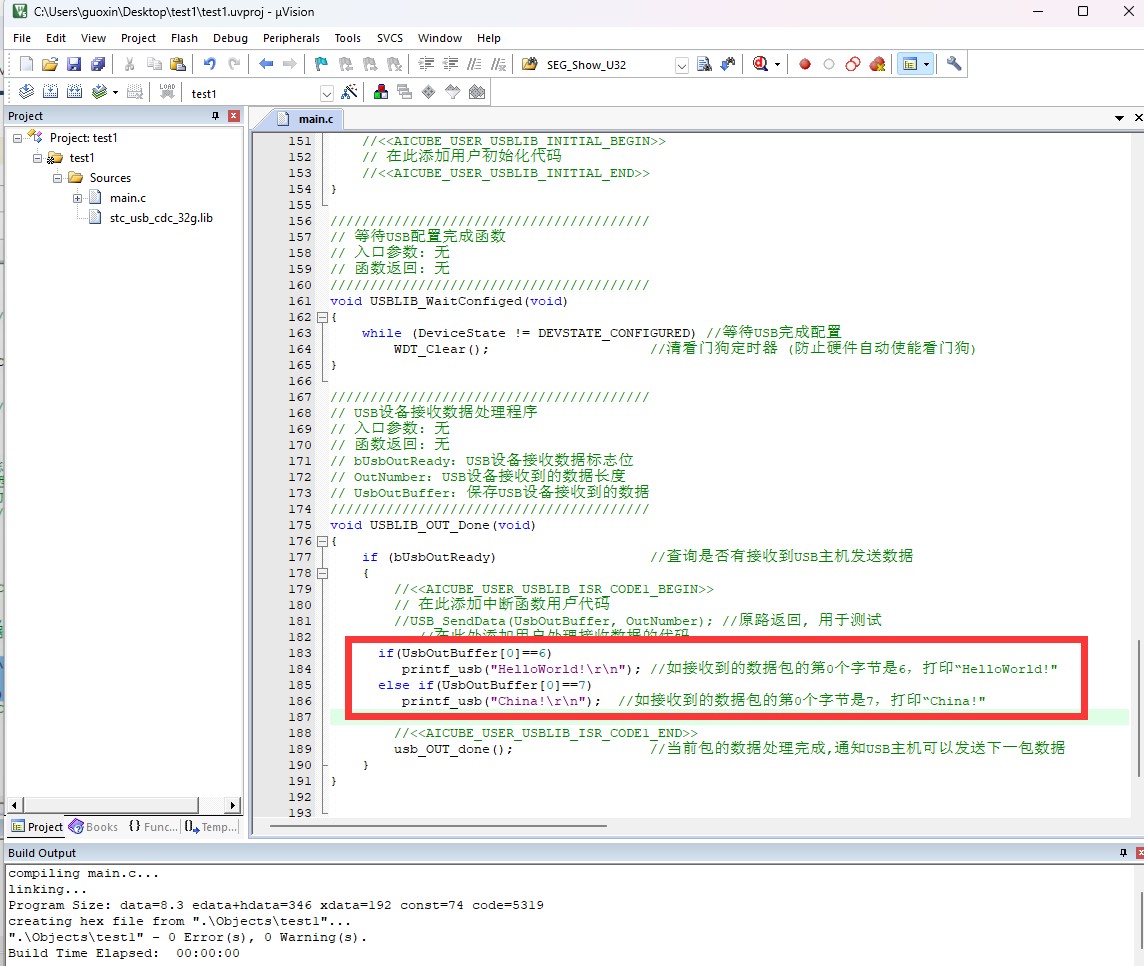The height and width of the screenshot is (966, 1144).
Task: Open Find in Files with the binoculars folder icon
Action: 530,64
